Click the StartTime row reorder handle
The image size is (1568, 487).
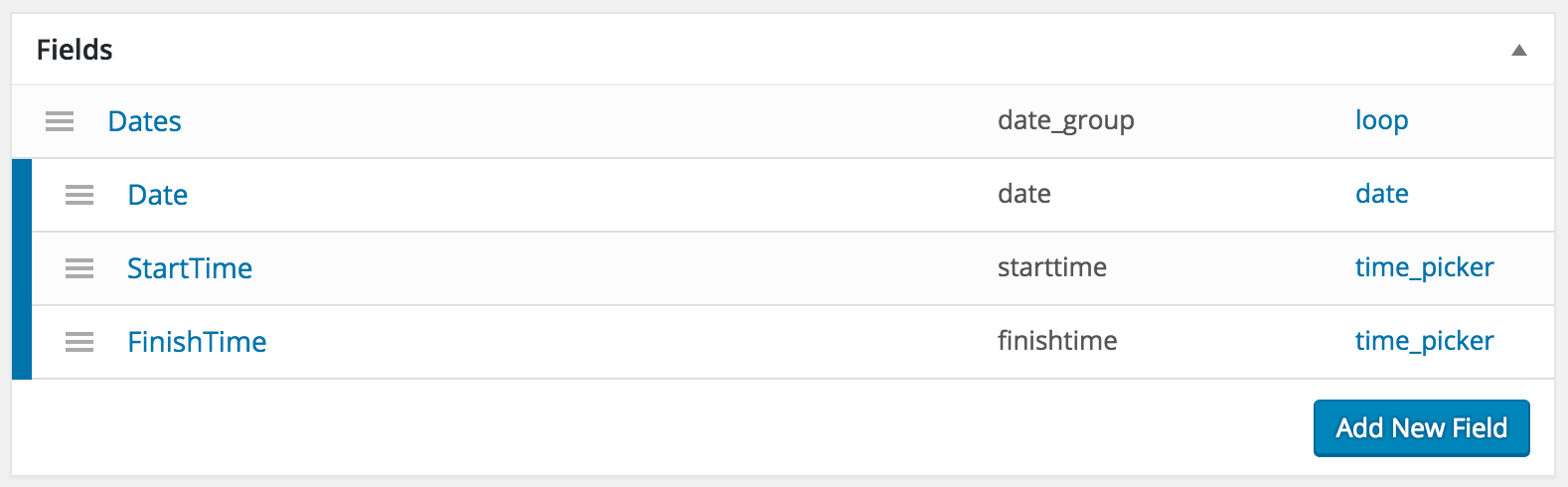click(79, 268)
